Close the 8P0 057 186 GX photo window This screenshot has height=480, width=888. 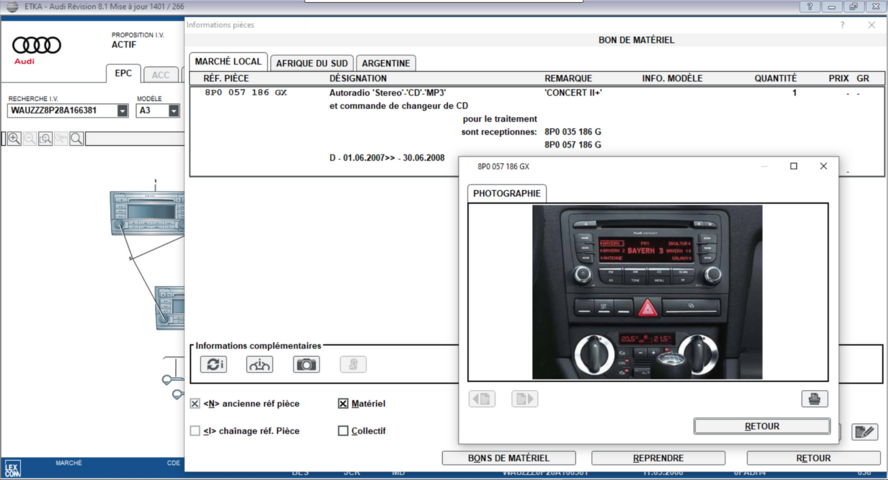823,166
